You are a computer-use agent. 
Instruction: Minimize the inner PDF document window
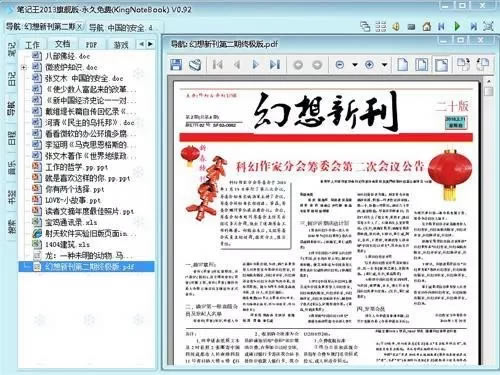tap(444, 40)
